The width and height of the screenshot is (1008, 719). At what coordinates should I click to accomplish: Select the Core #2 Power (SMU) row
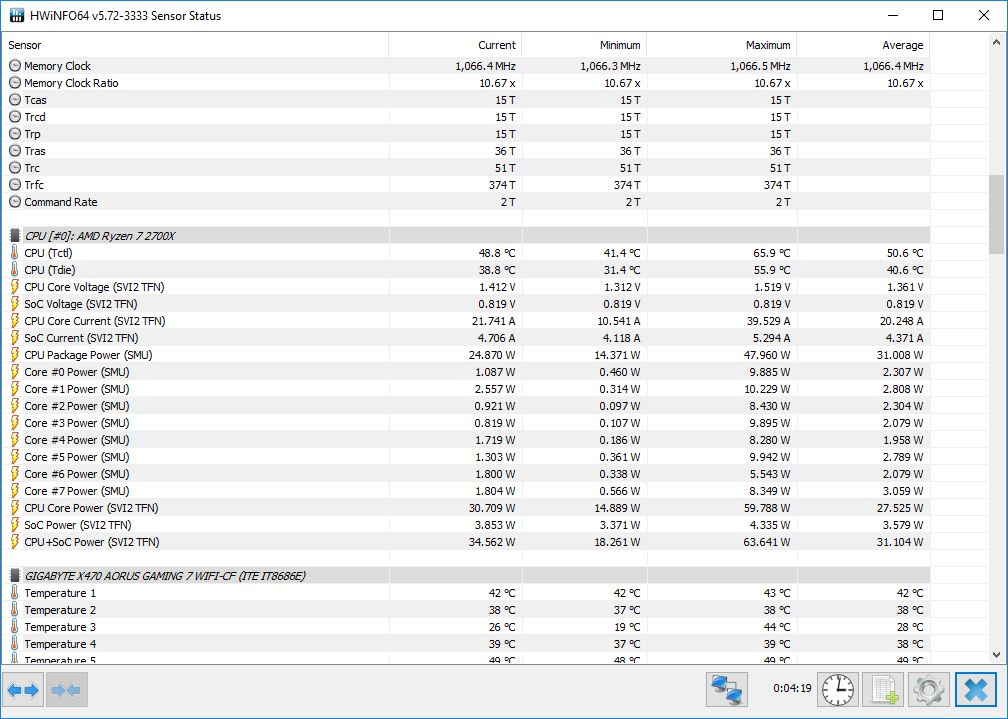tap(466, 406)
